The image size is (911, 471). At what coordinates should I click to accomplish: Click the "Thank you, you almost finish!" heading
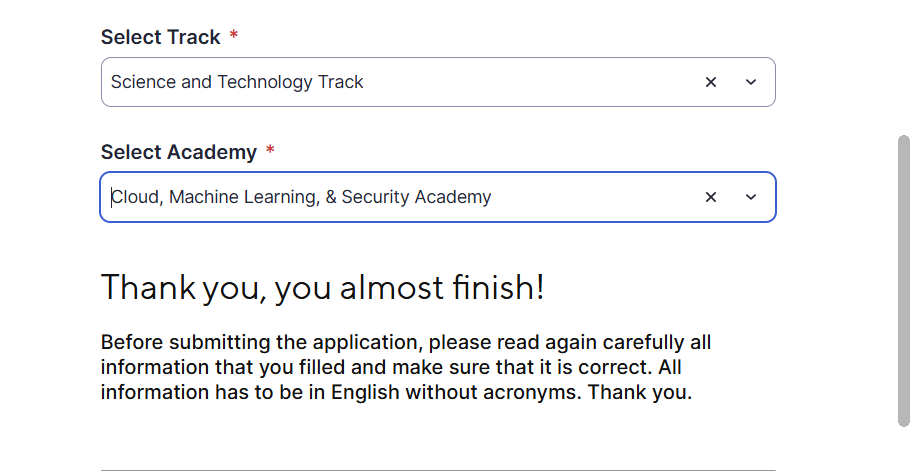coord(322,288)
